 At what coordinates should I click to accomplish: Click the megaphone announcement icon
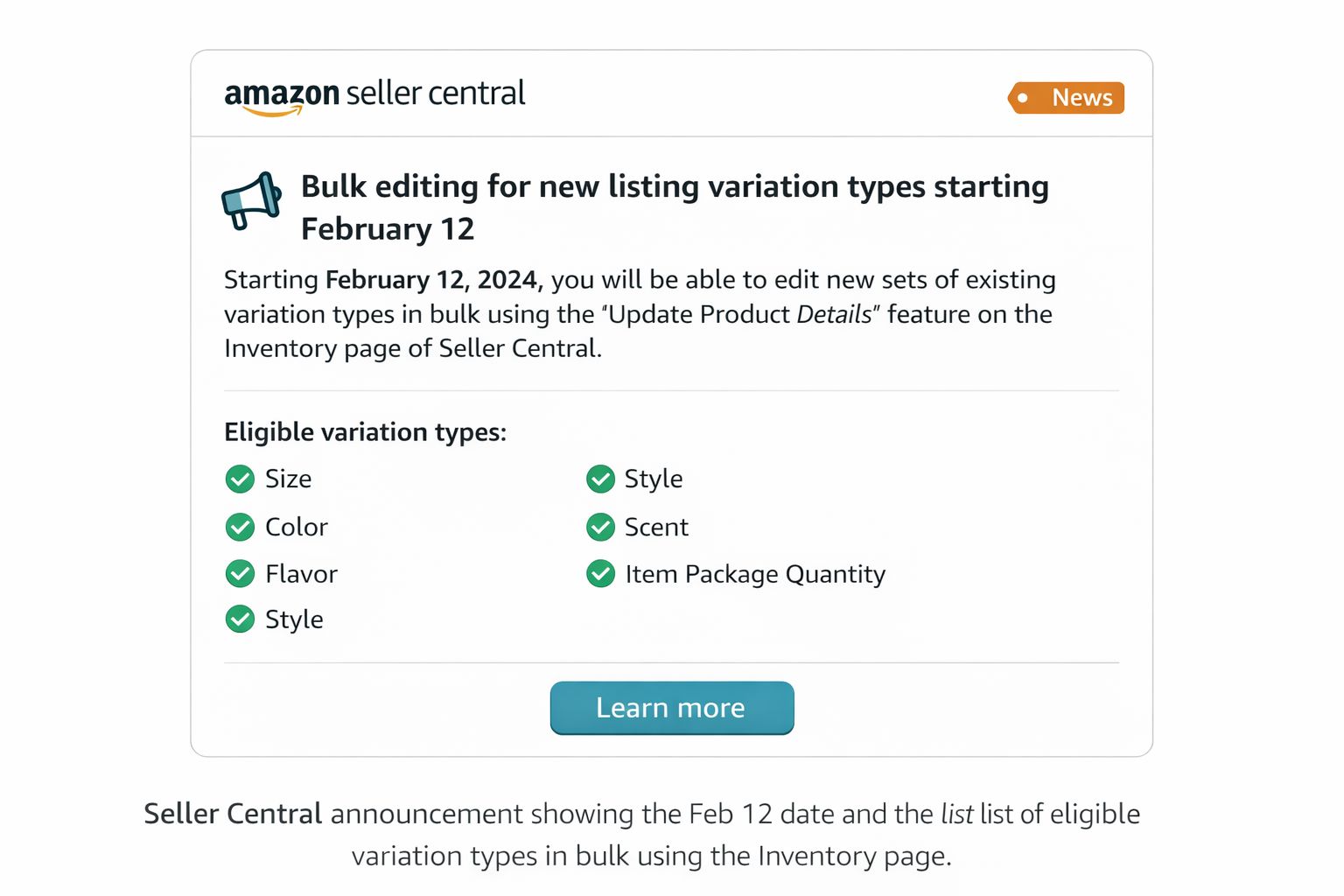point(251,200)
